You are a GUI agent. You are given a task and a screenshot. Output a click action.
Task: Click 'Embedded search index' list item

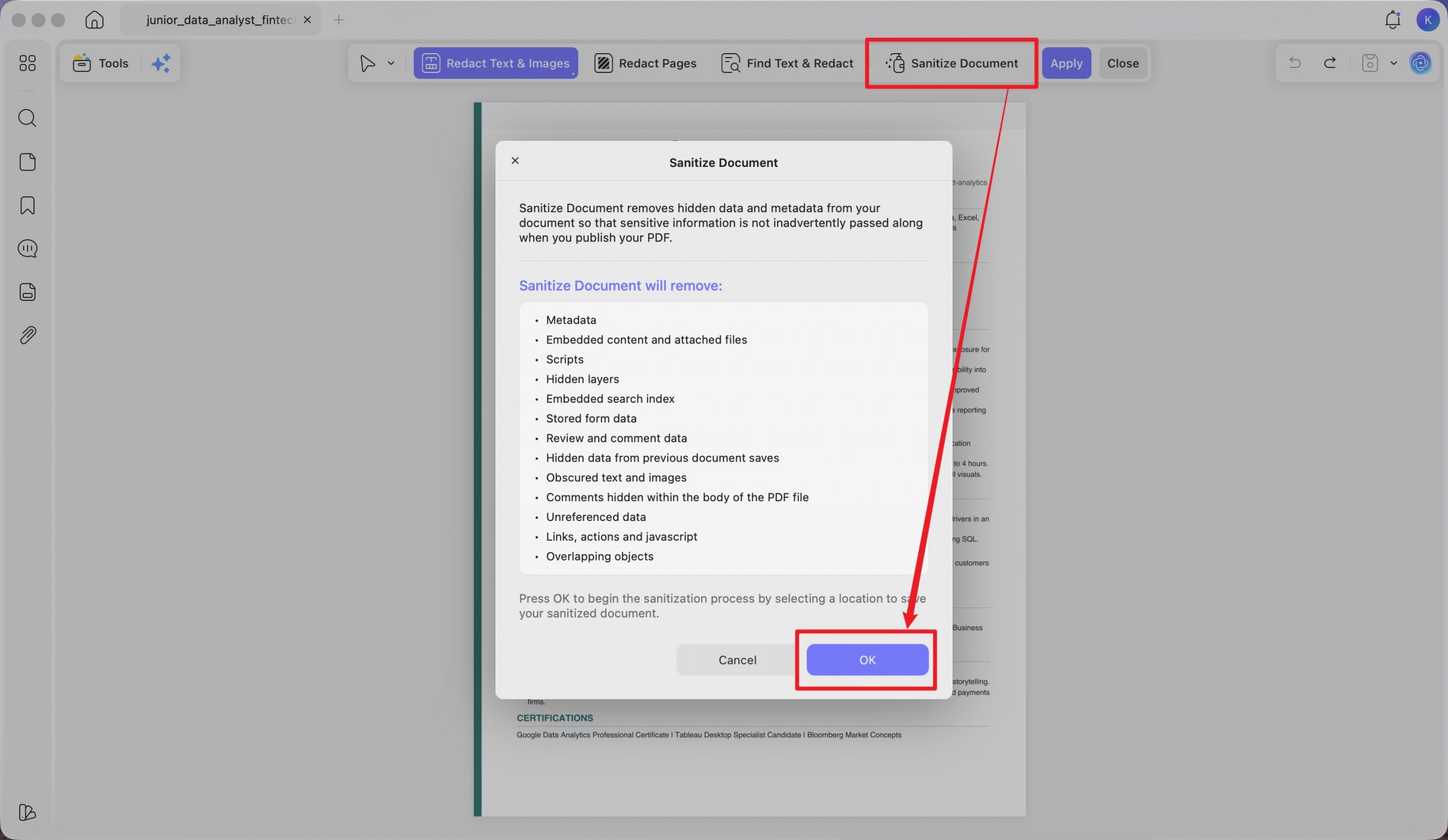point(610,399)
